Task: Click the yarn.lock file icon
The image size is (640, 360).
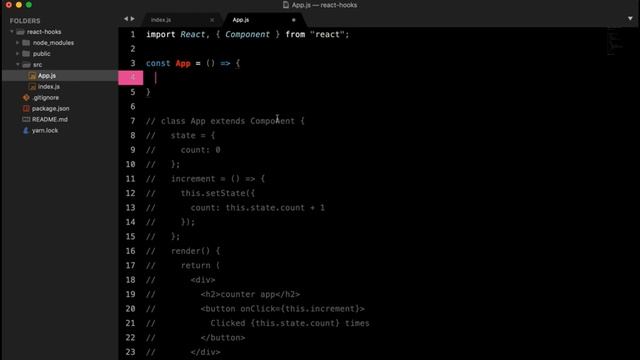Action: [x=26, y=130]
